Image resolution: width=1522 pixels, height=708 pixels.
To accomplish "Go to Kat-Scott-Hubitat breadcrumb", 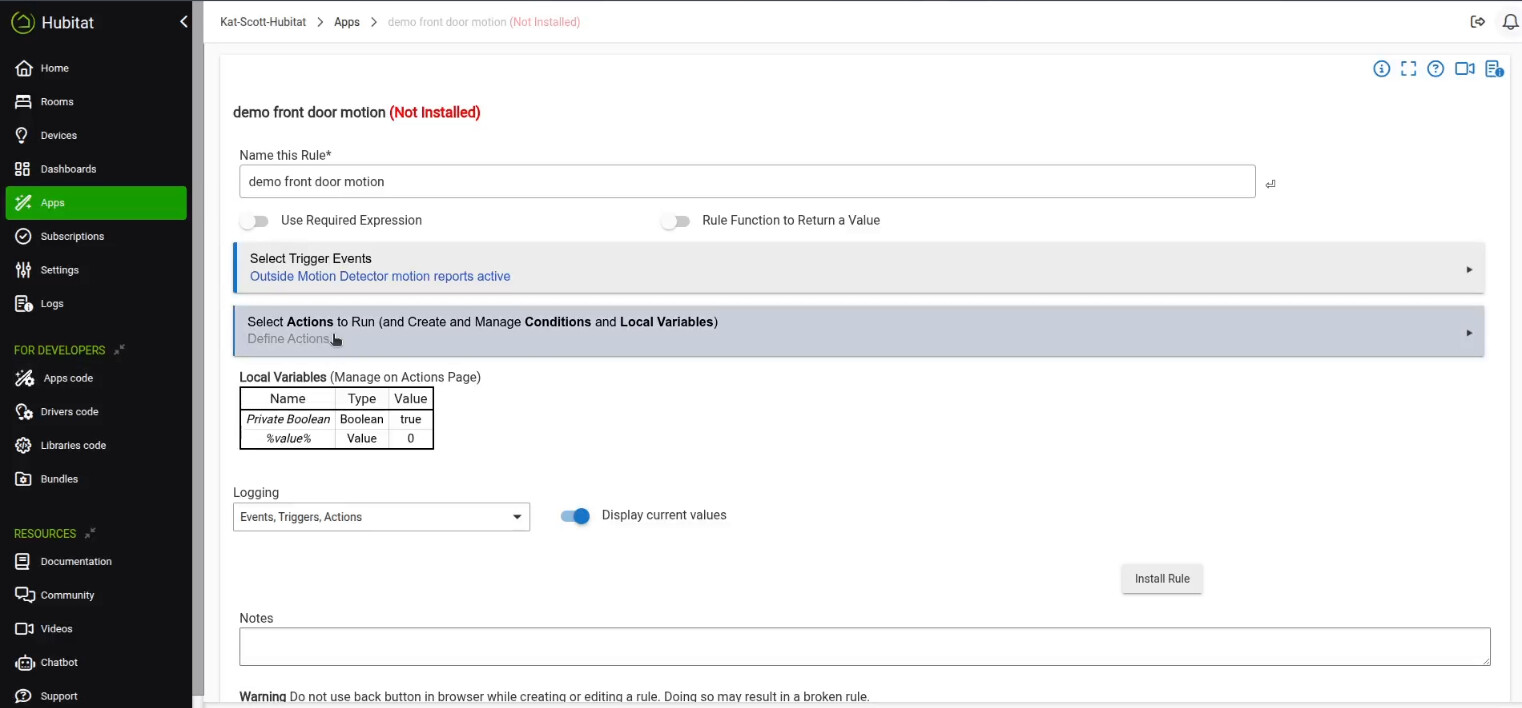I will click(x=263, y=22).
